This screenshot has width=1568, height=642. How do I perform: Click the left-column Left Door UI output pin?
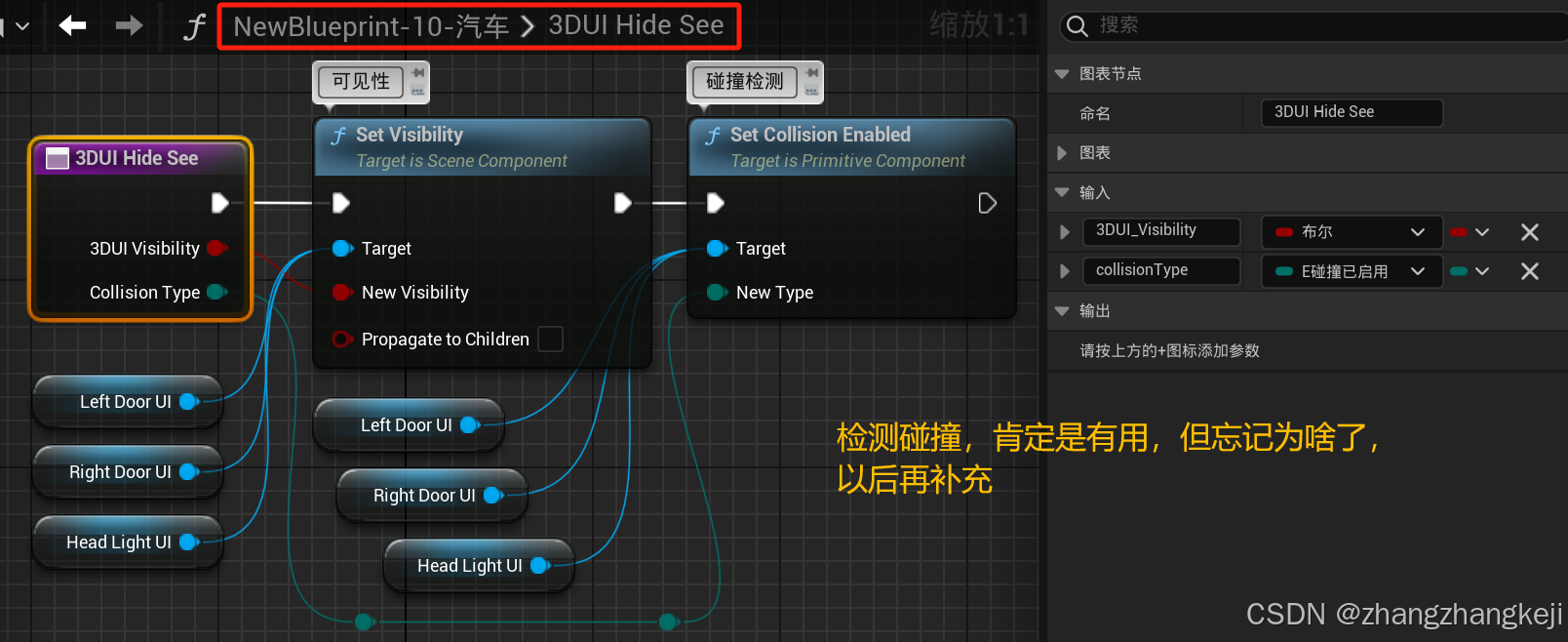coord(190,402)
